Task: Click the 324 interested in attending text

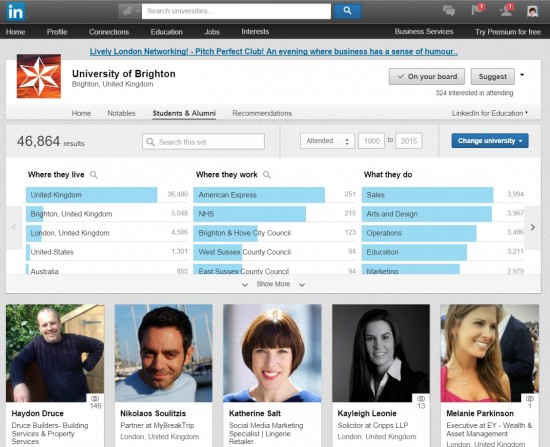Action: pyautogui.click(x=474, y=93)
